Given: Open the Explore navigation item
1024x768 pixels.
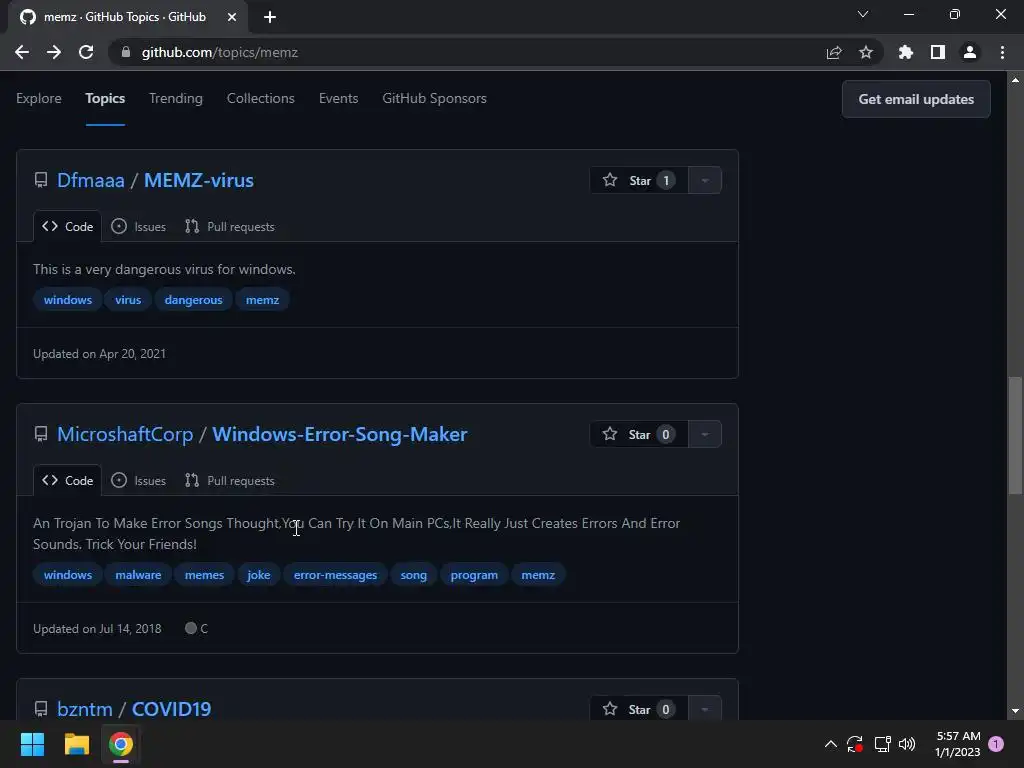Looking at the screenshot, I should pos(39,99).
